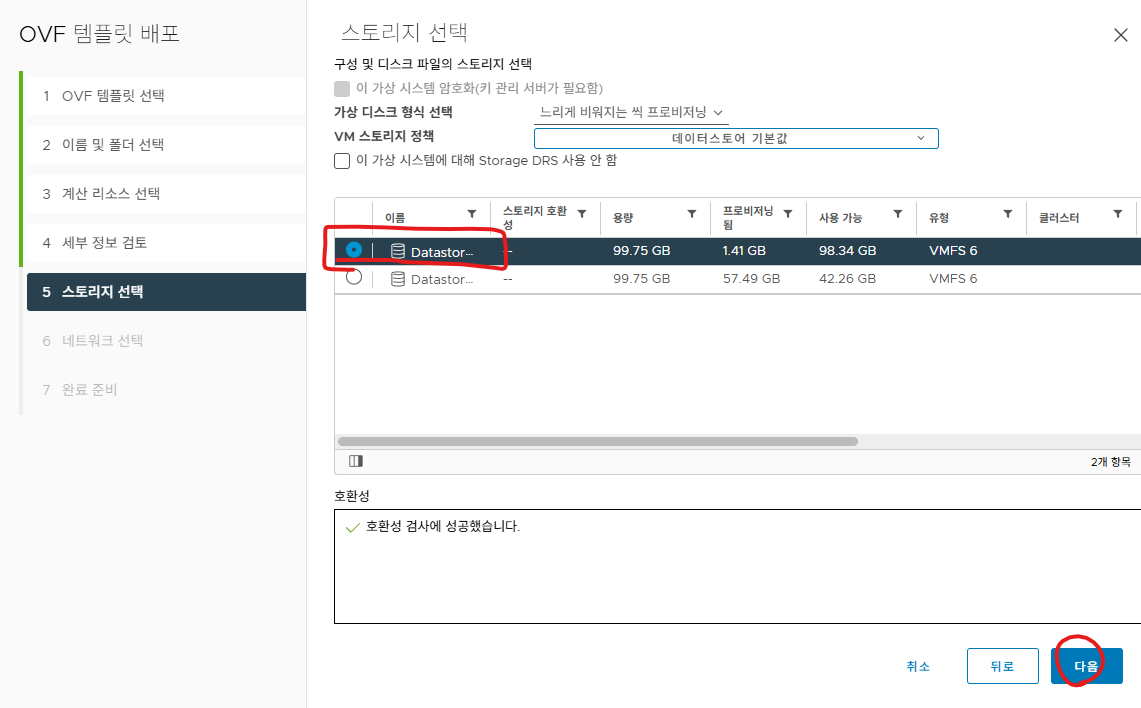Click VMFS 6 in the selected row
Image resolution: width=1141 pixels, height=708 pixels.
point(953,250)
